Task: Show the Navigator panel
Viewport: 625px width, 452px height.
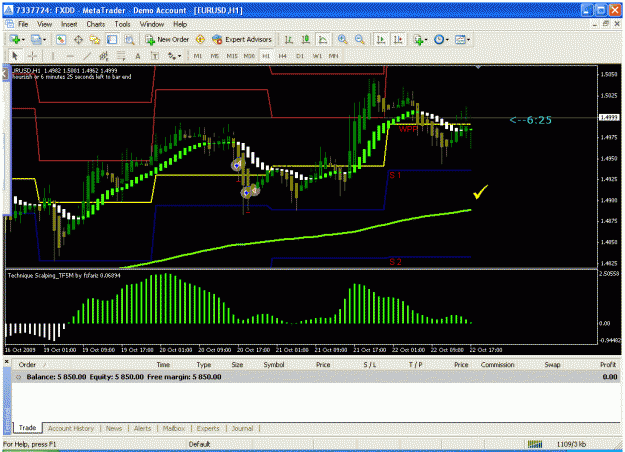Action: pyautogui.click(x=95, y=39)
